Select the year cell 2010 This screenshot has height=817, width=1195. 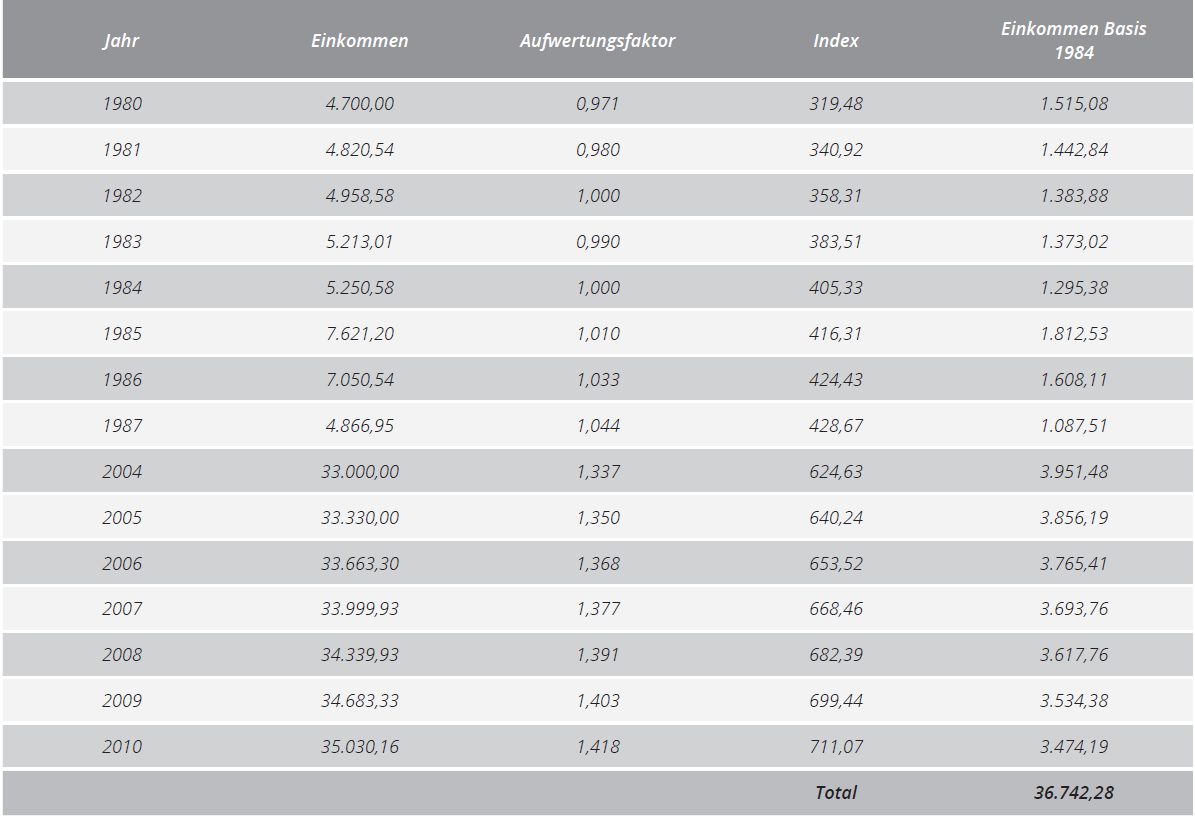click(x=122, y=746)
